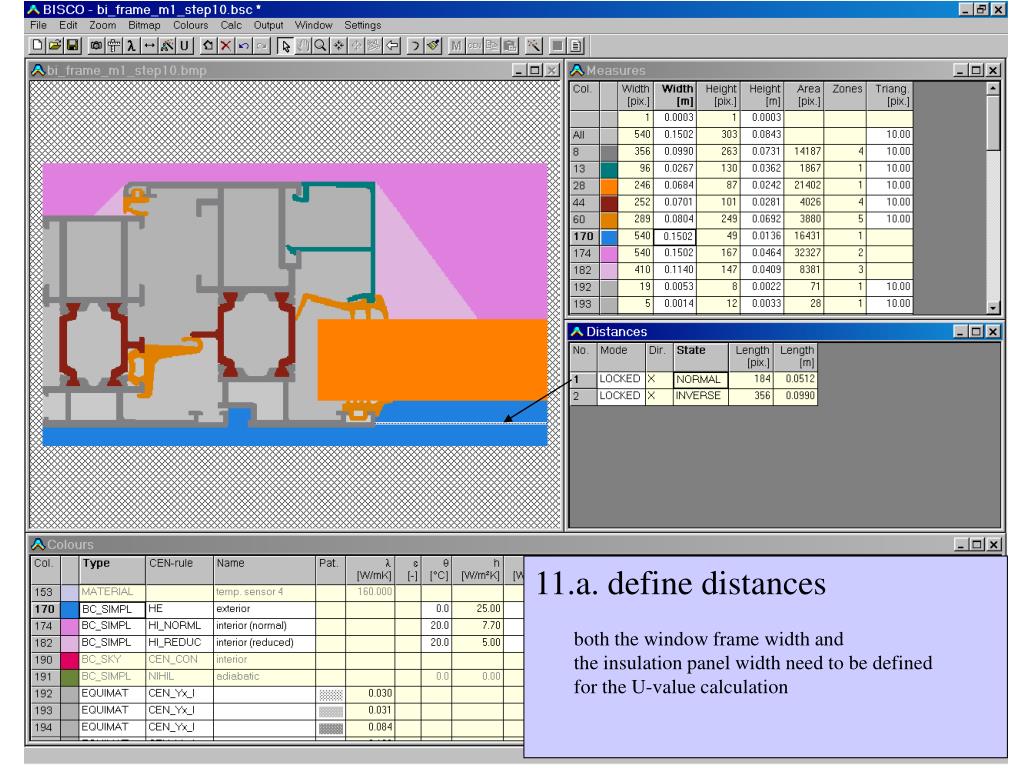Image resolution: width=1024 pixels, height=768 pixels.
Task: Click the teal swatch of colour 13 in Measures
Action: point(609,168)
